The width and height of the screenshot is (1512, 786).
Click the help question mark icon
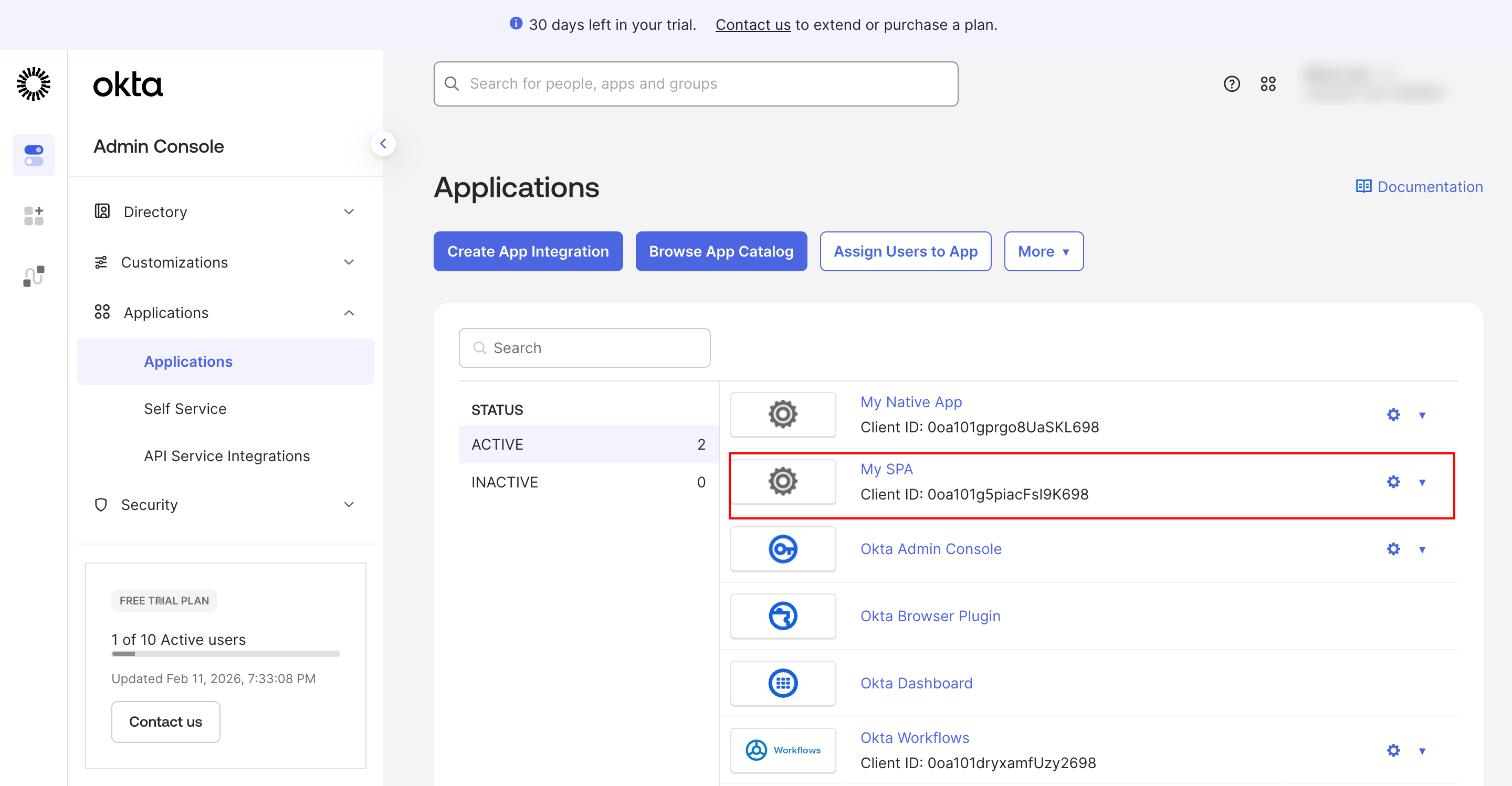[x=1232, y=84]
